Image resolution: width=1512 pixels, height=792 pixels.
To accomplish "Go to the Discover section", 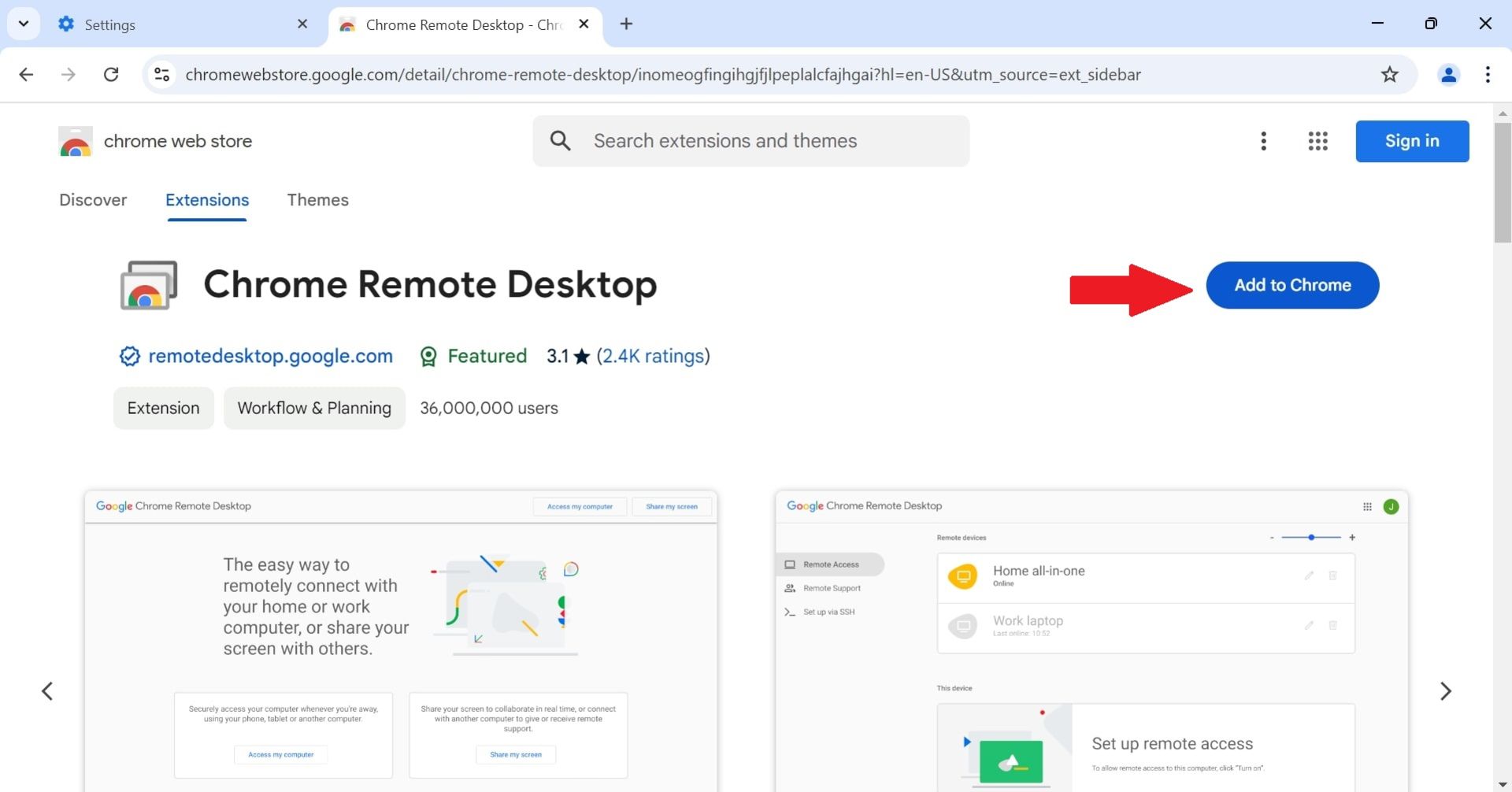I will [93, 200].
